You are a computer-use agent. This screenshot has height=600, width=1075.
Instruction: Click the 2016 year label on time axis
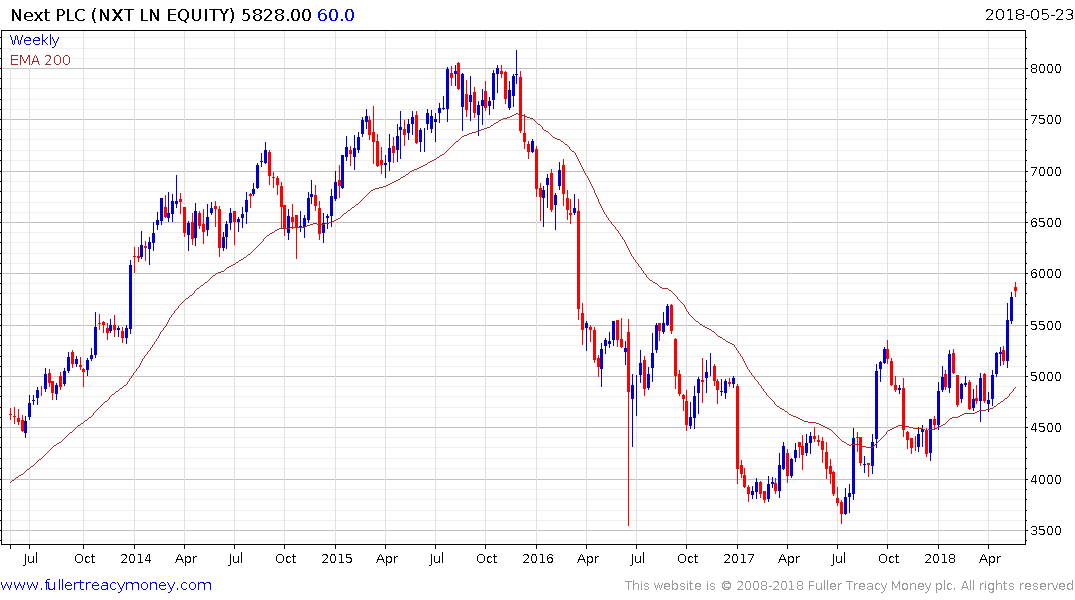538,559
